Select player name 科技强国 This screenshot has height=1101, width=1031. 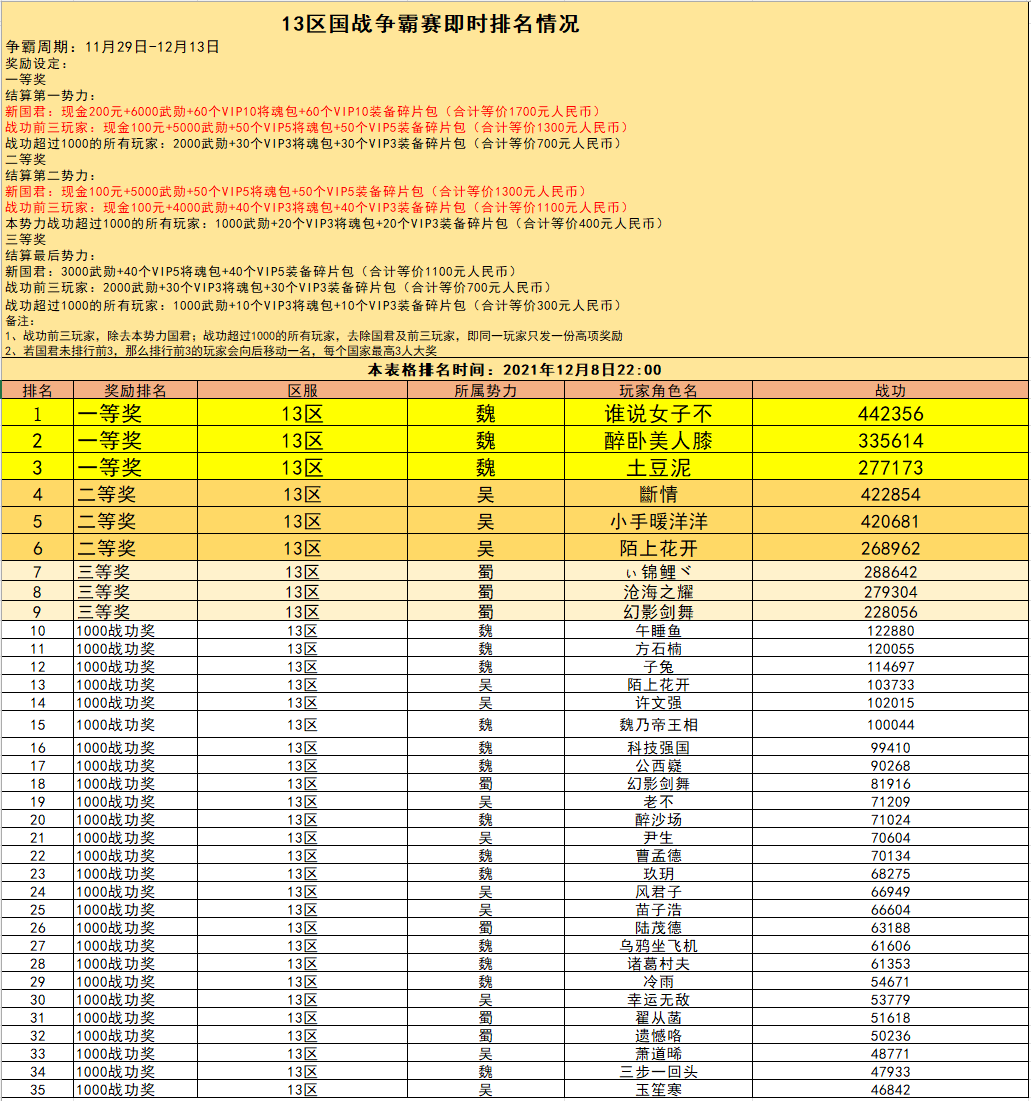[659, 748]
